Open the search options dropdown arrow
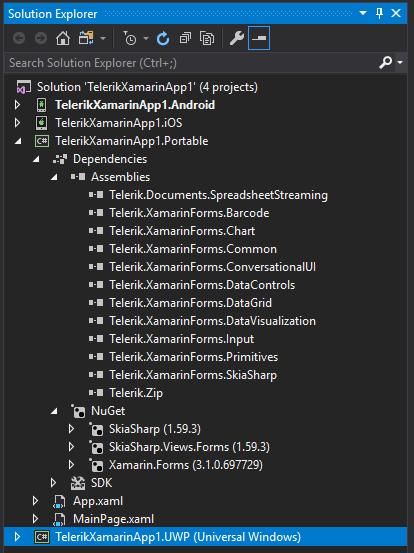Image resolution: width=414 pixels, height=553 pixels. (400, 63)
